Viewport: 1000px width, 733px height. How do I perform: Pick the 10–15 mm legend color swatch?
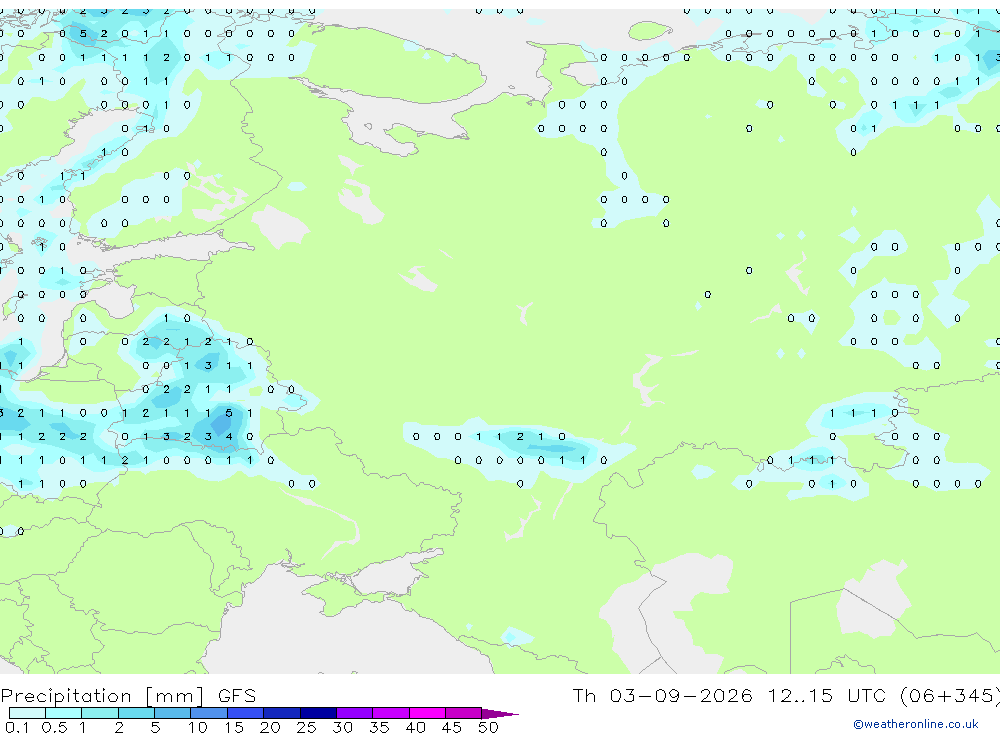[x=209, y=713]
